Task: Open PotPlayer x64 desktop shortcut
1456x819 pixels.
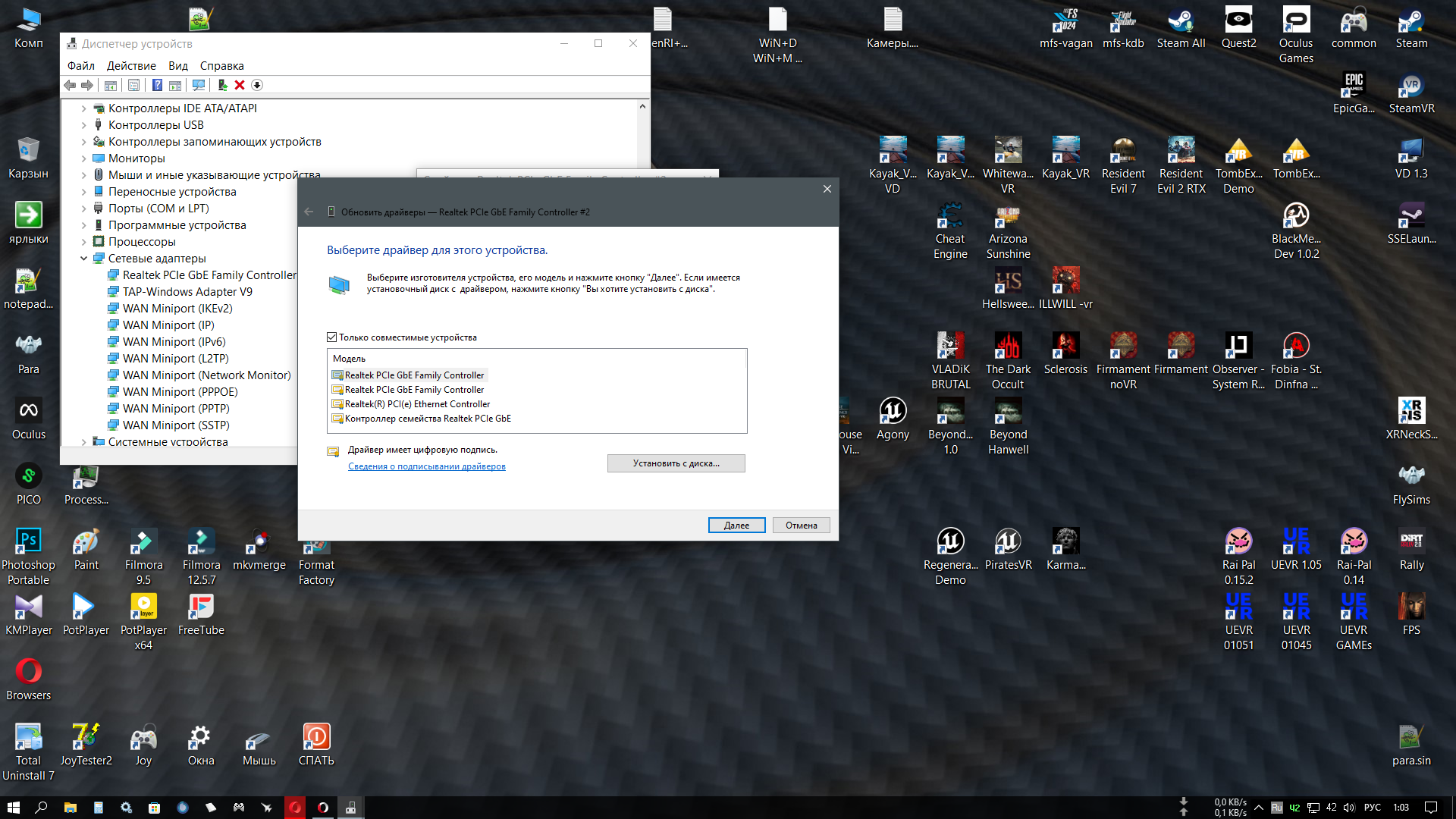Action: pos(143,623)
